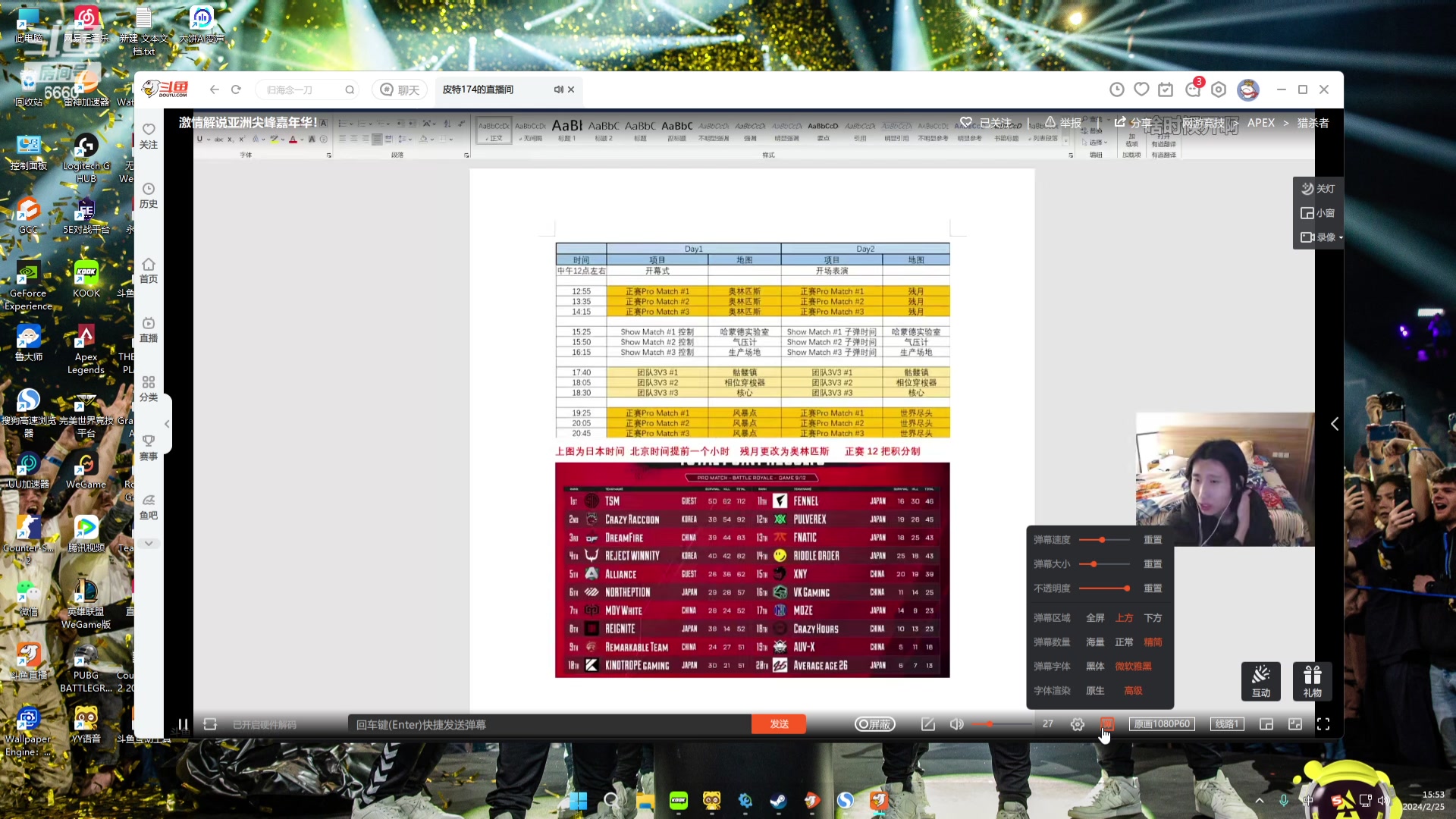Set danmaku area to 下方
Screen dimensions: 1456x819
pos(1153,618)
